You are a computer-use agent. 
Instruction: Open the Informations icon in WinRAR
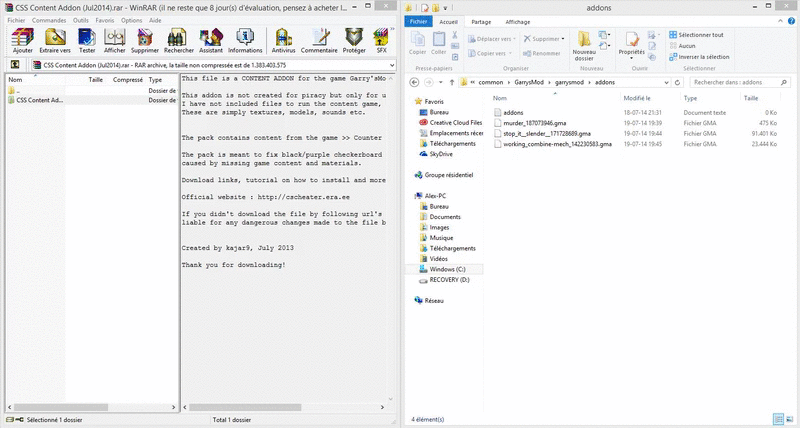coord(245,41)
